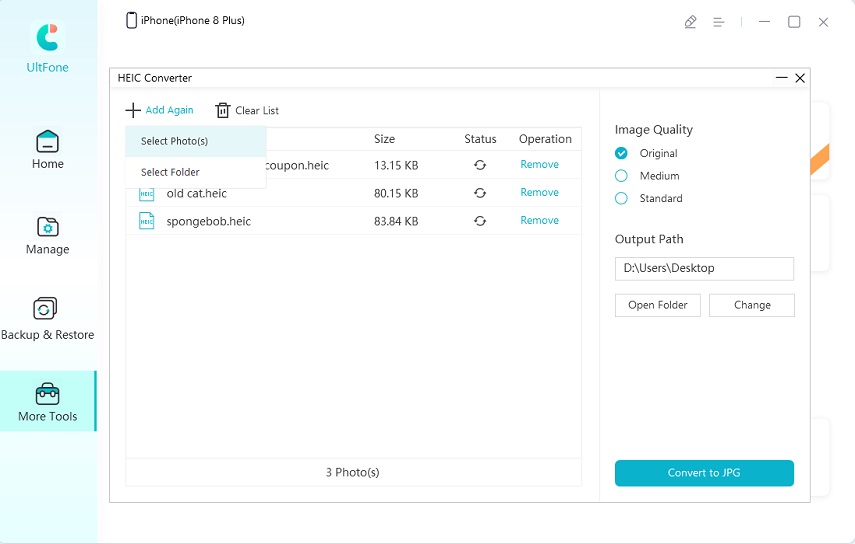Select Medium image quality
This screenshot has width=855, height=544.
click(621, 176)
